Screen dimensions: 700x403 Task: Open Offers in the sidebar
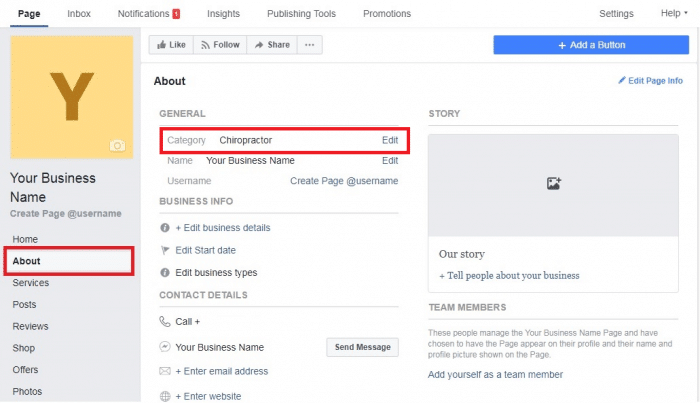tap(25, 370)
